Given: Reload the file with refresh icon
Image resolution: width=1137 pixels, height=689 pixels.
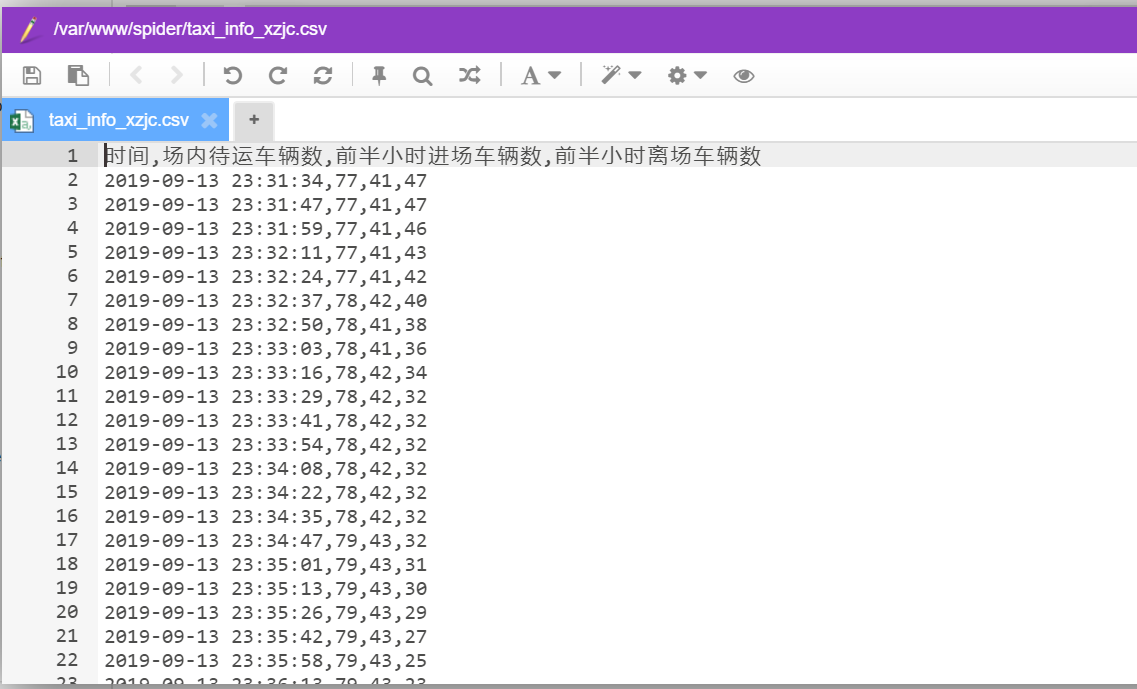Looking at the screenshot, I should click(x=323, y=75).
